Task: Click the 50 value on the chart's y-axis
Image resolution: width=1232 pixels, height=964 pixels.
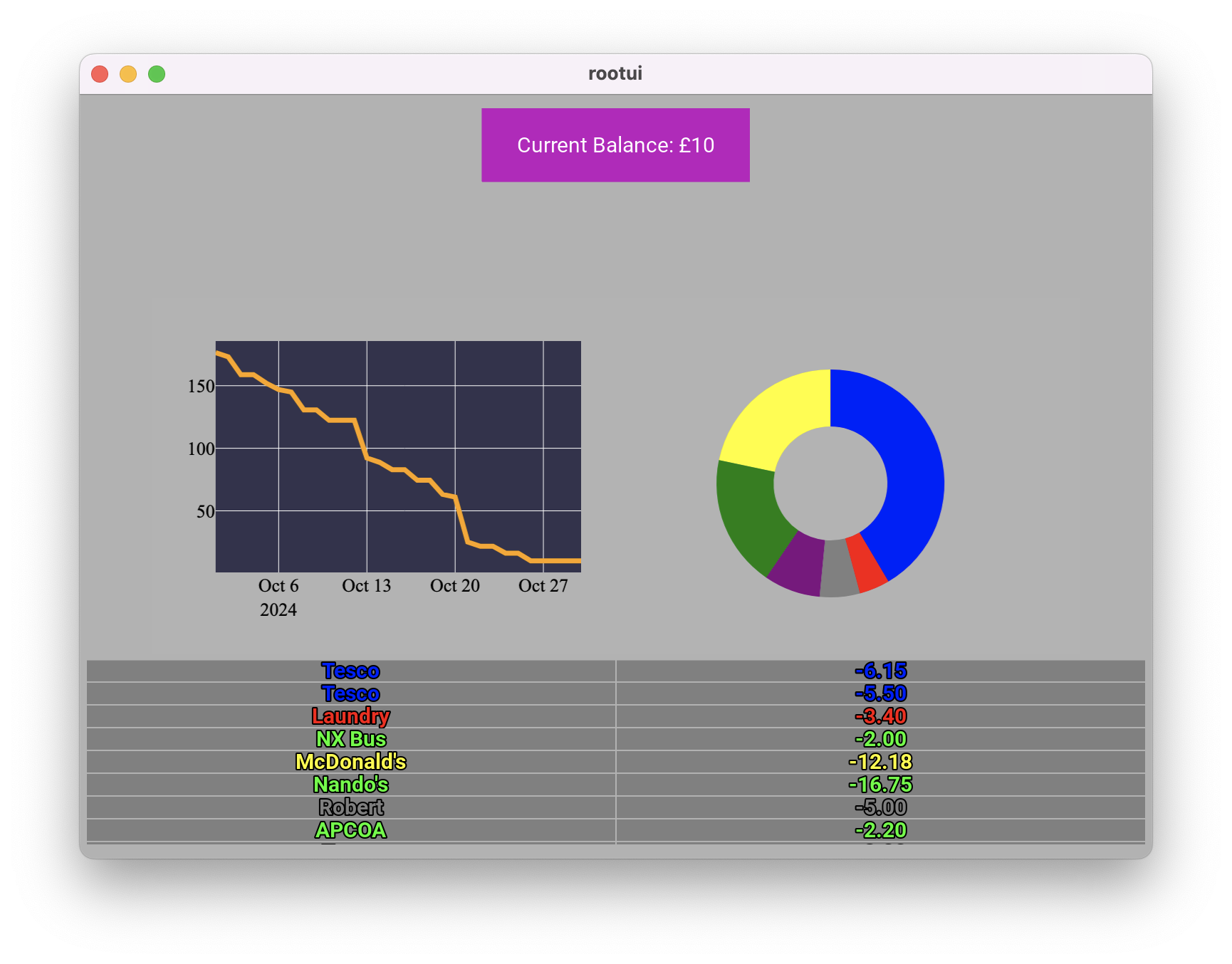Action: tap(205, 512)
